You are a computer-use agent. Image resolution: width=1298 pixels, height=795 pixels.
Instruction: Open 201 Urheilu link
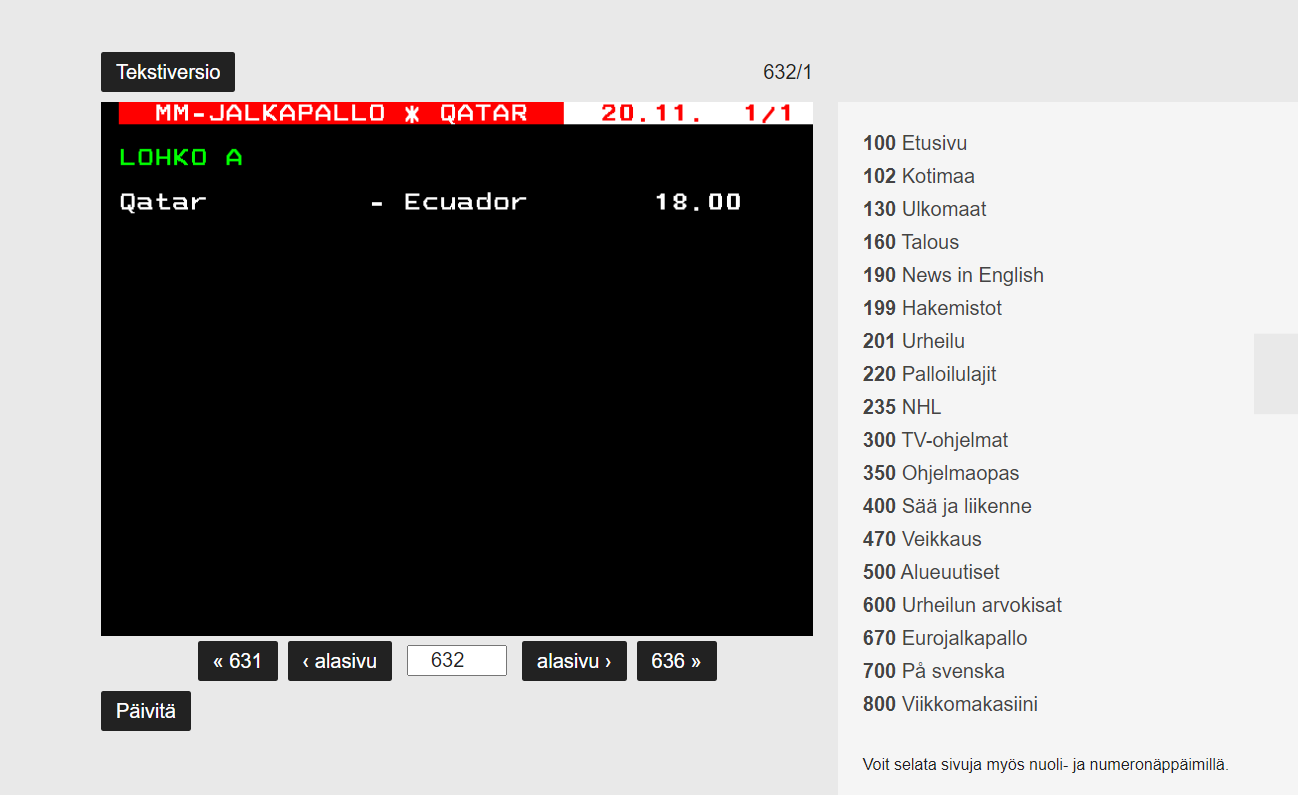(914, 341)
